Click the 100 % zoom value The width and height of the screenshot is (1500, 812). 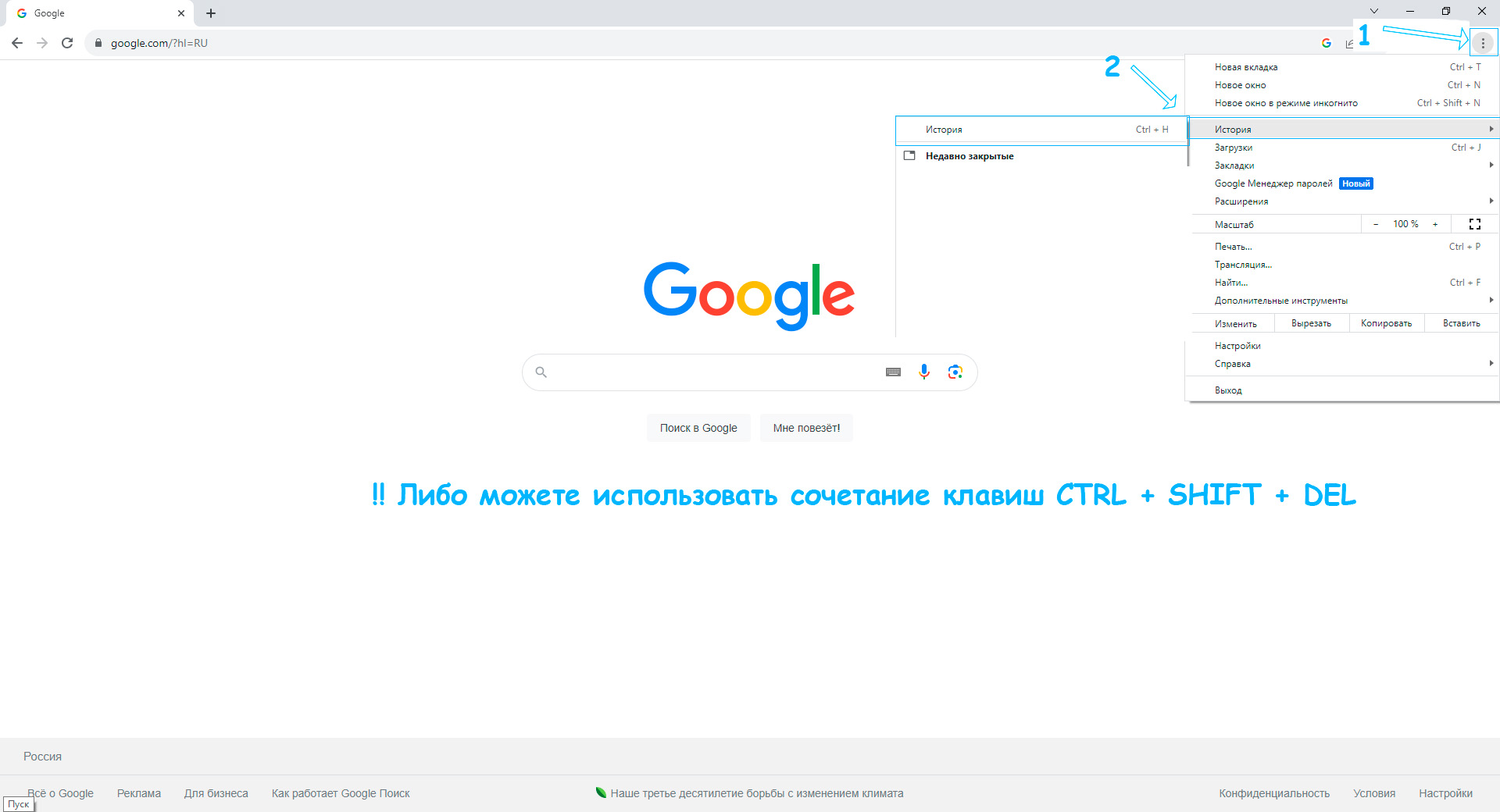1405,224
